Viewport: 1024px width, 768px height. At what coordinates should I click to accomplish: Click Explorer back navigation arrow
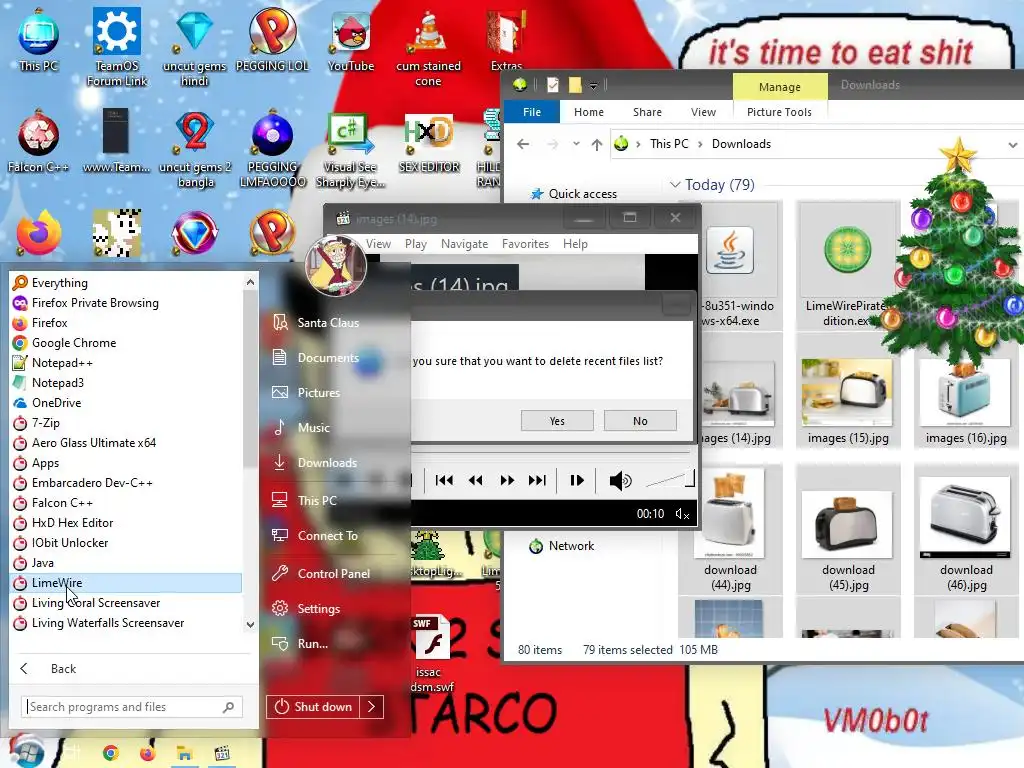(523, 144)
